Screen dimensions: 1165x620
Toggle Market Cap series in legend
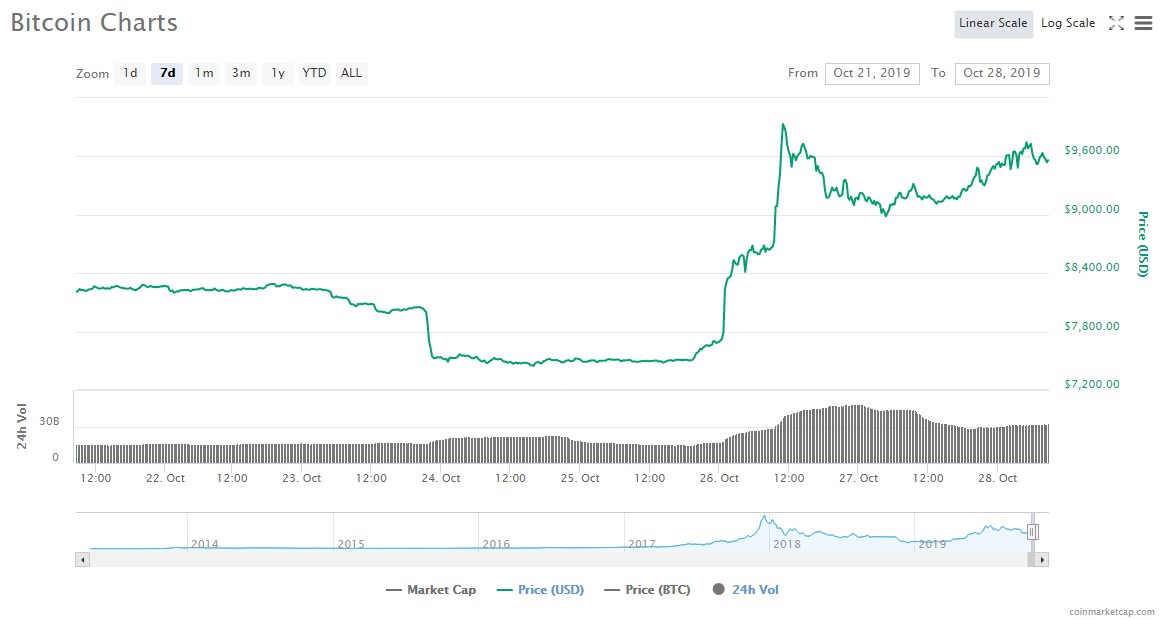431,590
